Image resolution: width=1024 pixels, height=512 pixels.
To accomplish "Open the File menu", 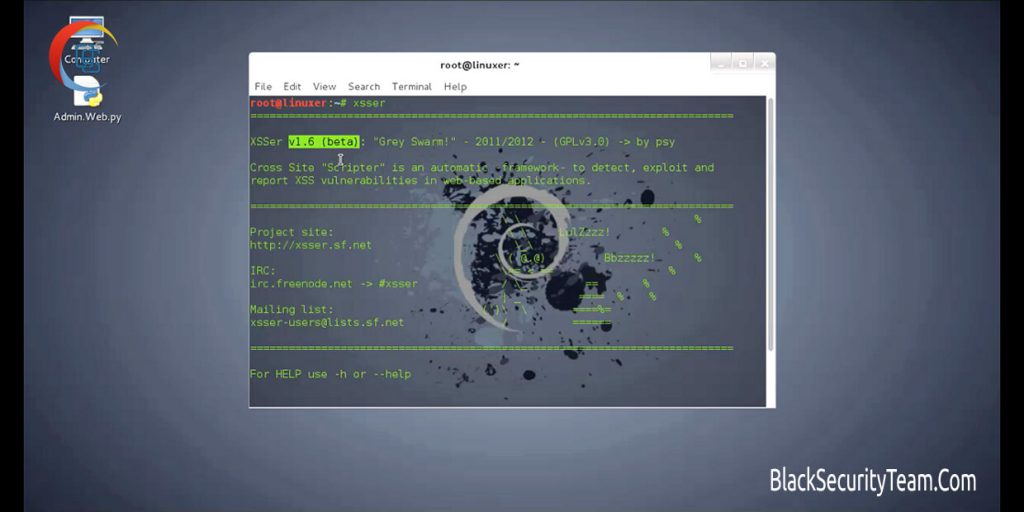I will point(263,87).
